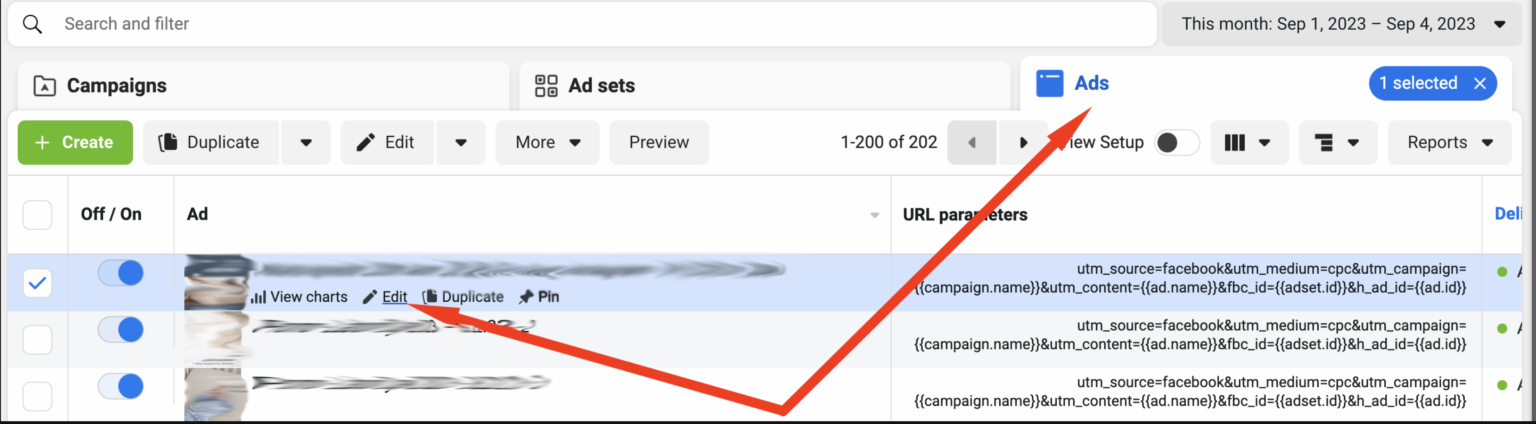Go to previous page arrow
The width and height of the screenshot is (1536, 424).
(x=972, y=142)
